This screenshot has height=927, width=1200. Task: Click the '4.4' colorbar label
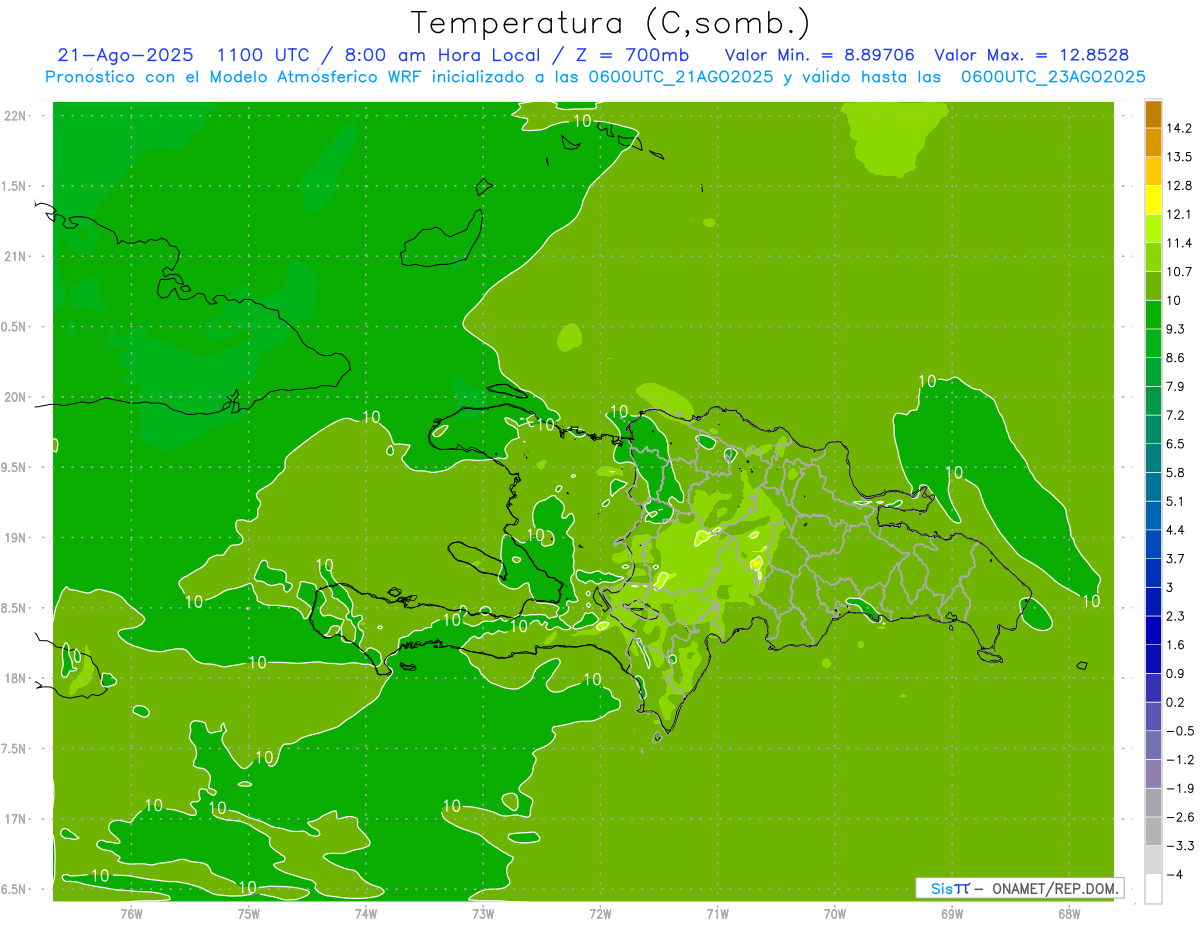coord(1176,530)
